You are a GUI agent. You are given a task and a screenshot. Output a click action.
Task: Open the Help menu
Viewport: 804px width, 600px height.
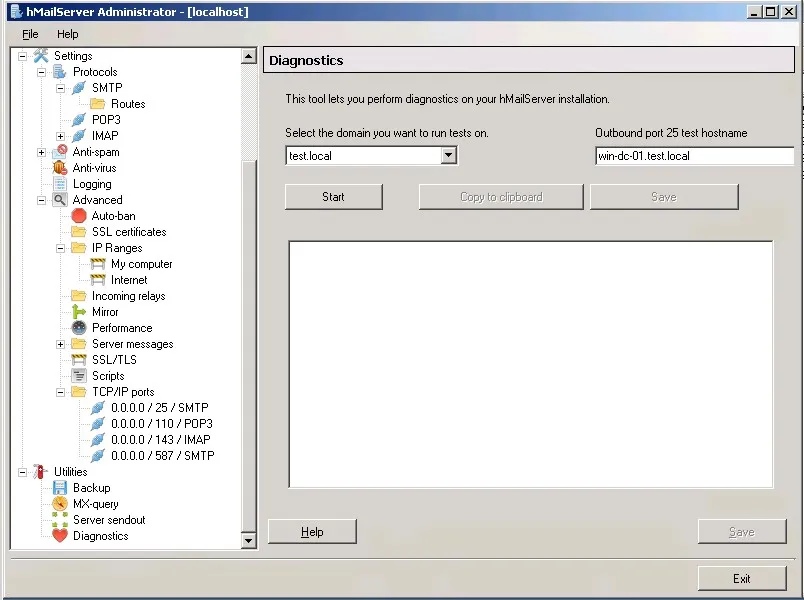(x=67, y=33)
